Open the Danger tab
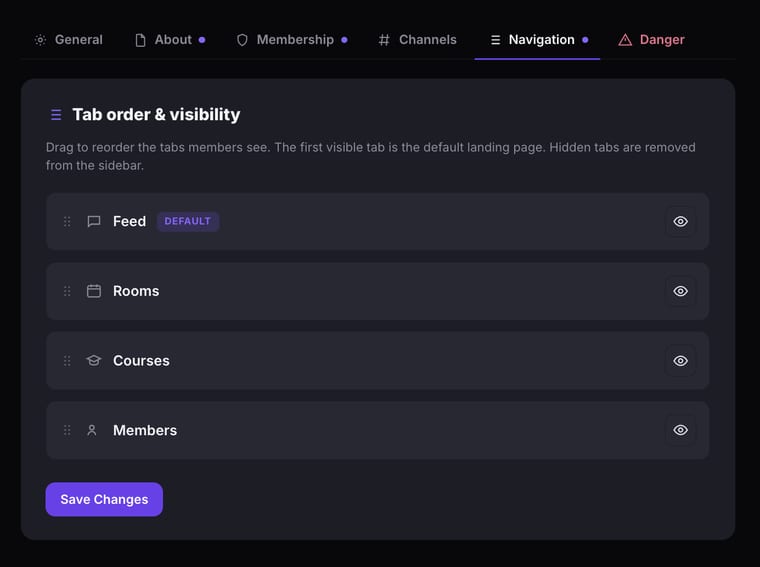The height and width of the screenshot is (567, 760). (651, 40)
